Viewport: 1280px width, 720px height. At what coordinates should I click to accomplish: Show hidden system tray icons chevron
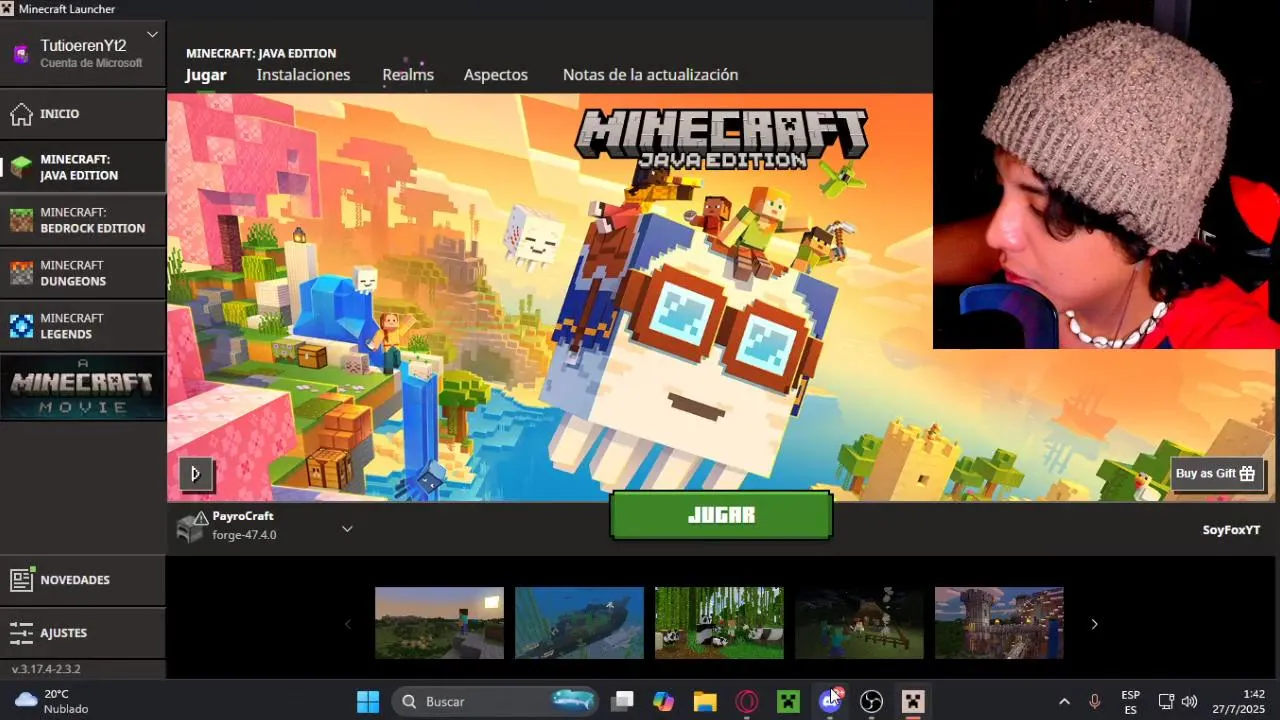[x=1064, y=702]
